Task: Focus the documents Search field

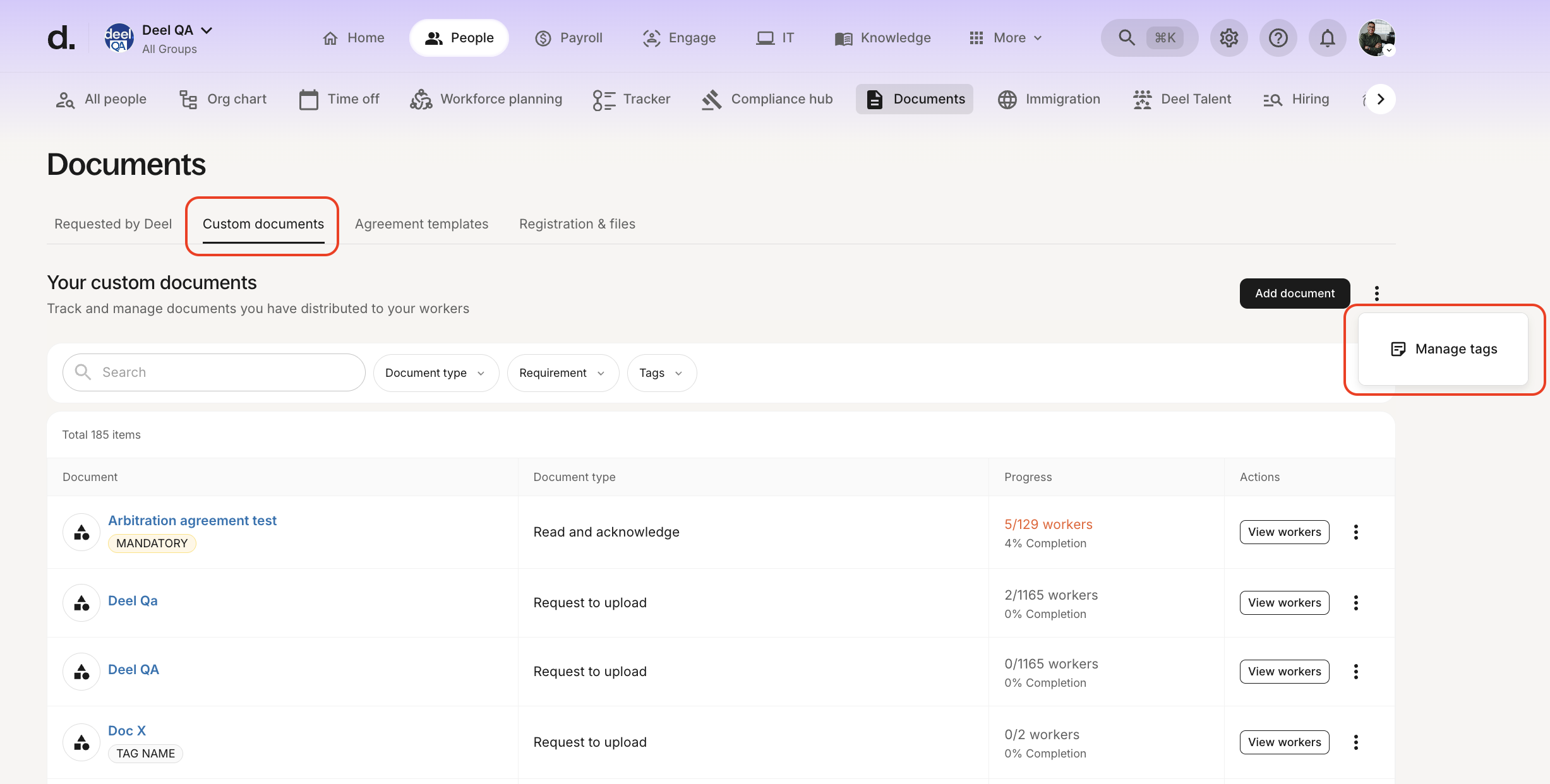Action: 213,372
